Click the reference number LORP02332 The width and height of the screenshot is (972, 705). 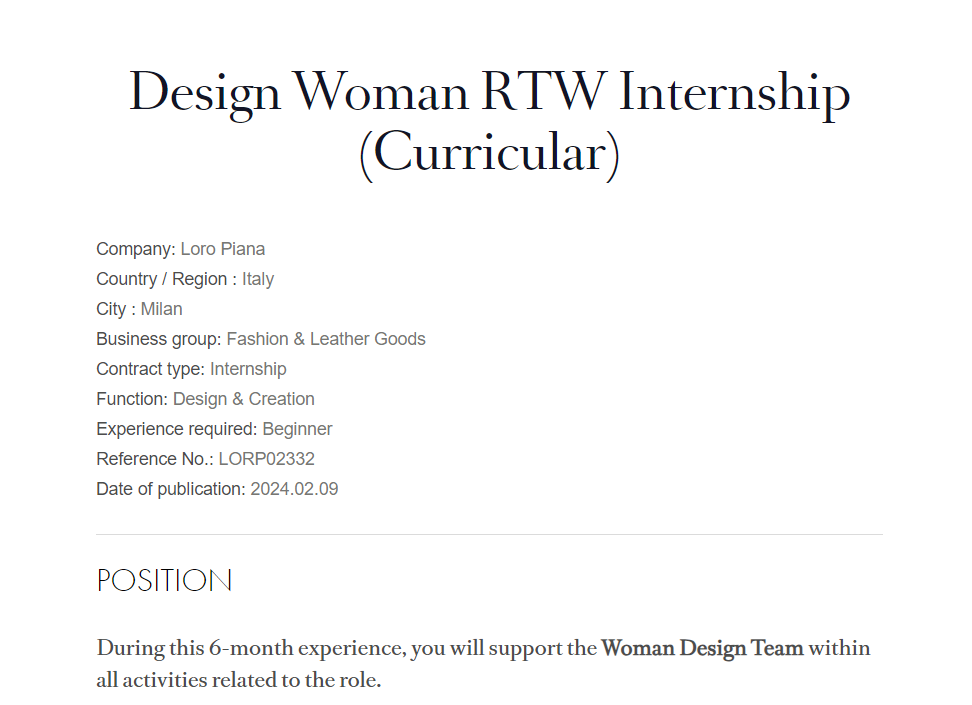click(x=267, y=459)
